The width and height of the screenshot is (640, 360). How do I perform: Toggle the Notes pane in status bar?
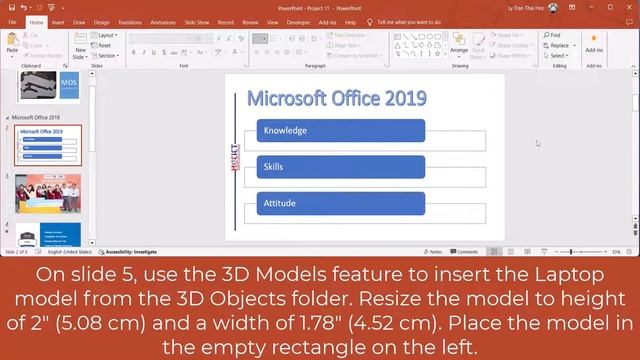(x=433, y=252)
